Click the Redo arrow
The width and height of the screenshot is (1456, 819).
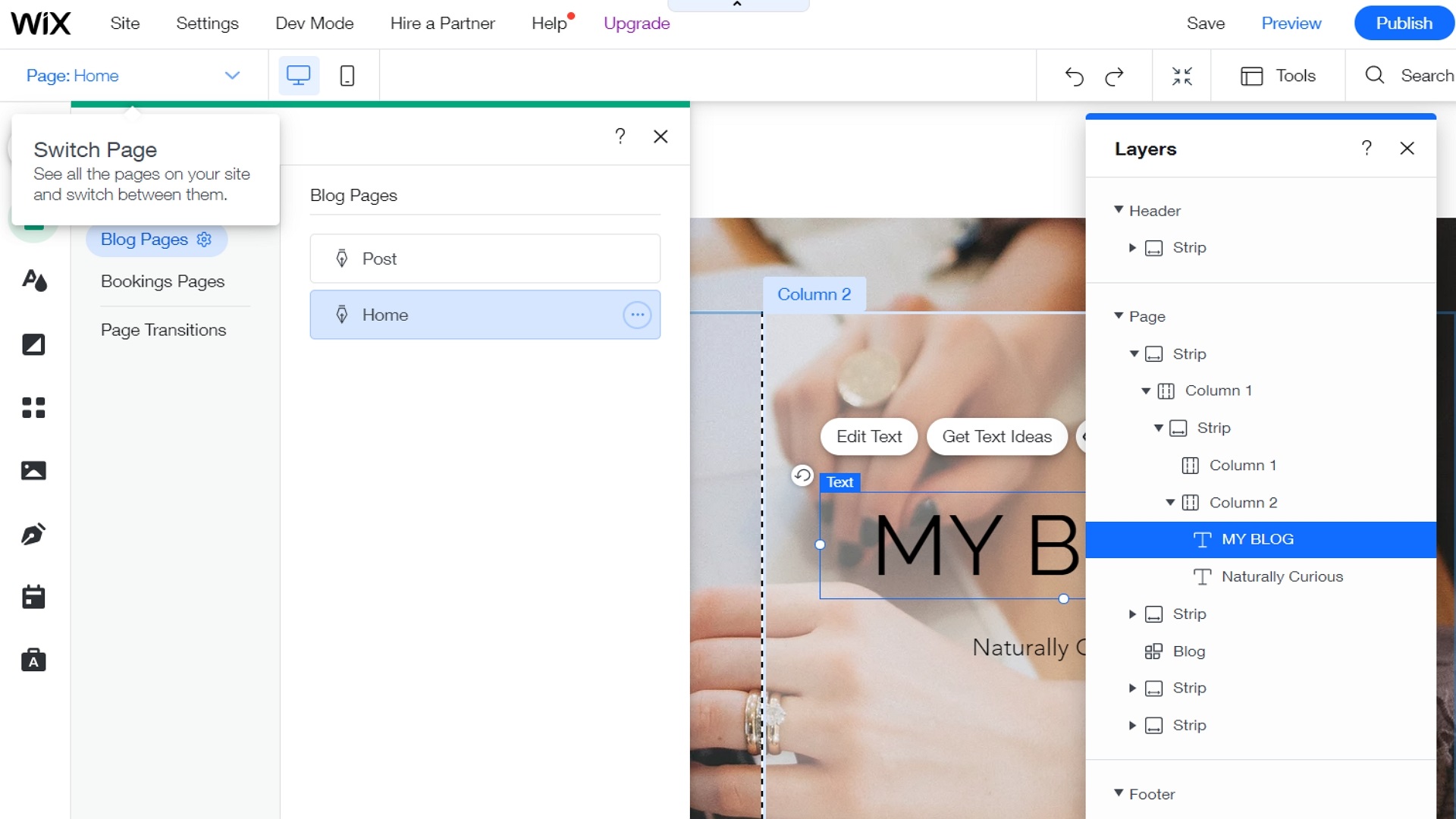point(1115,76)
